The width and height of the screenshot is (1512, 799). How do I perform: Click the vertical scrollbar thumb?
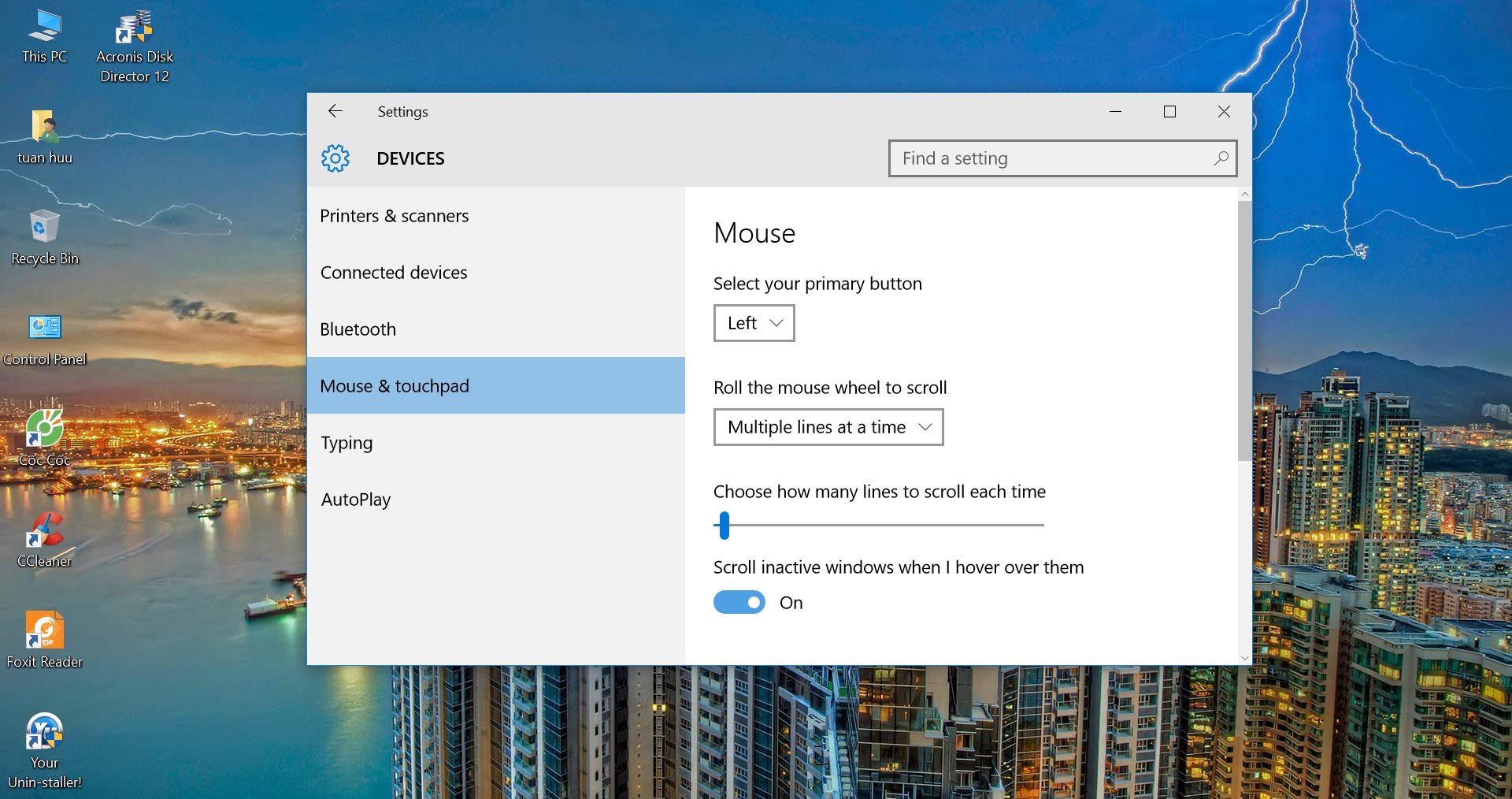tap(1244, 331)
